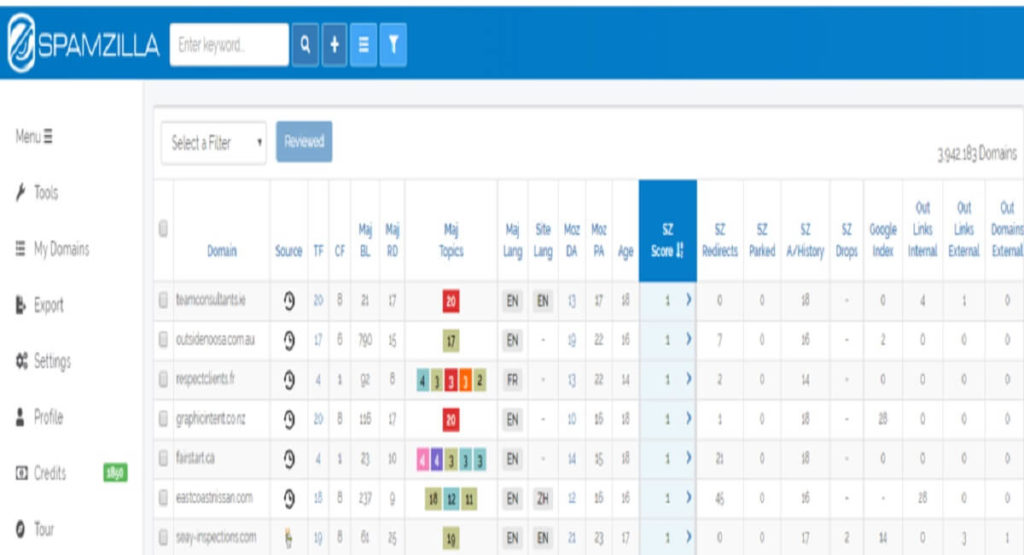Open Tools in the sidebar
This screenshot has height=555, width=1024.
(x=37, y=193)
